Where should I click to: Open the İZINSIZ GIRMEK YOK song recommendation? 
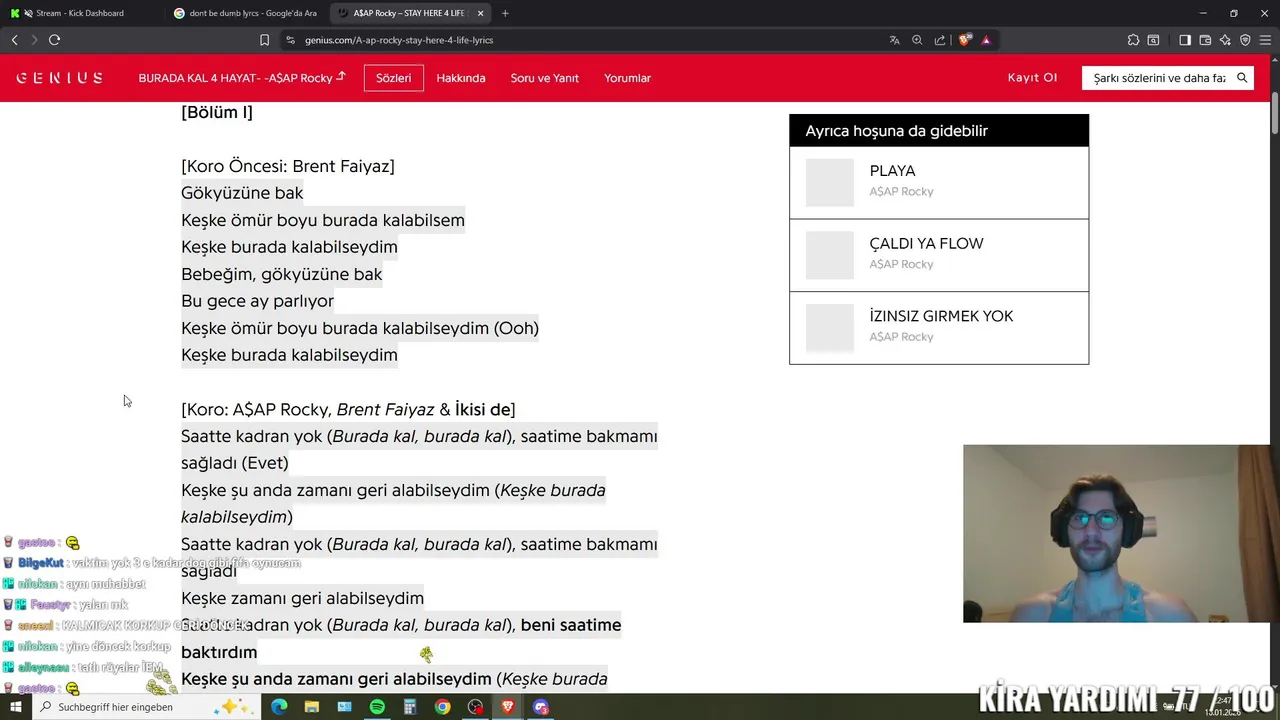click(939, 328)
